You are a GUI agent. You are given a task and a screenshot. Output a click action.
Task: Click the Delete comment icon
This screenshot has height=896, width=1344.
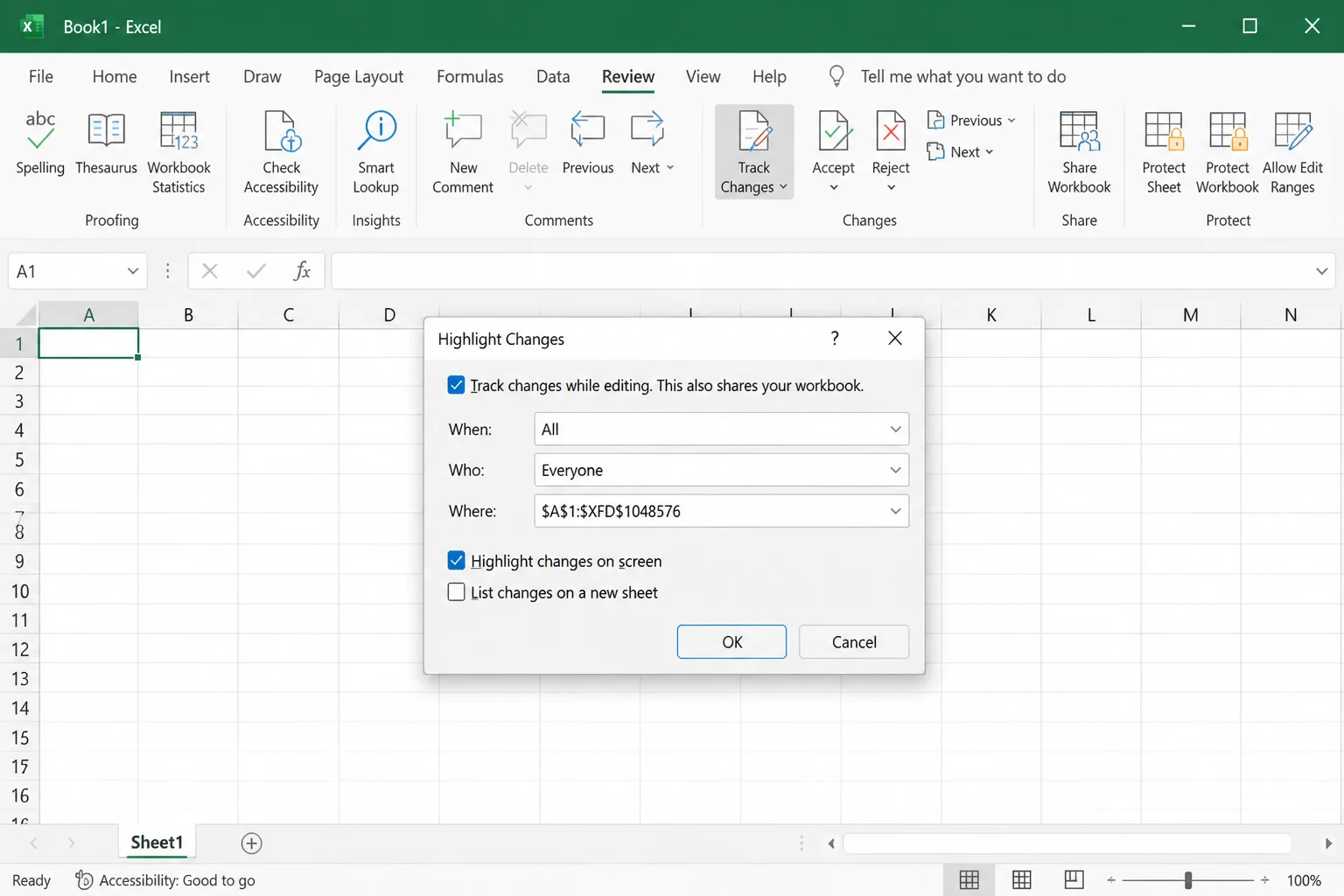pyautogui.click(x=528, y=131)
